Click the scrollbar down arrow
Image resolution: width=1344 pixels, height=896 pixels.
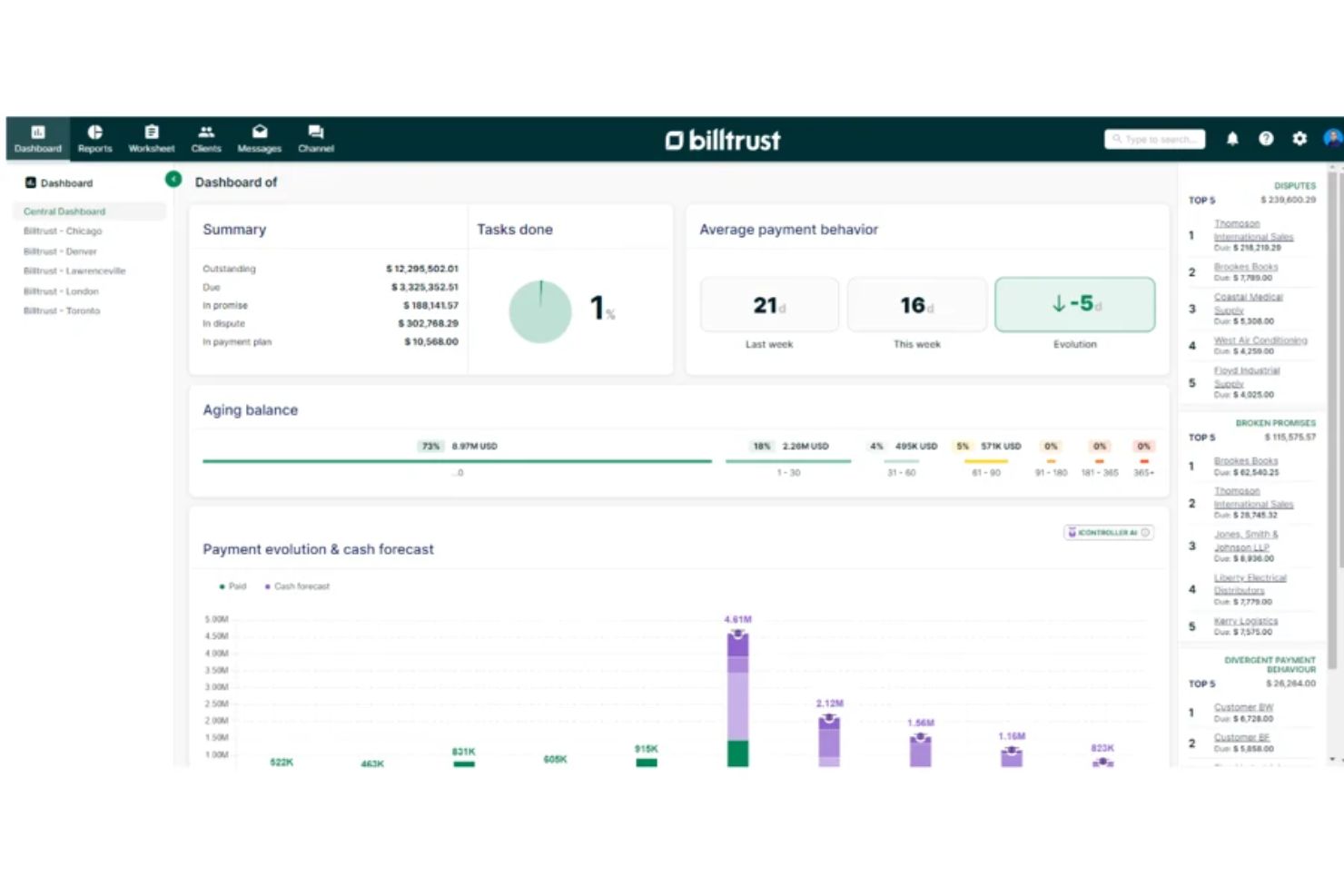coord(1332,759)
